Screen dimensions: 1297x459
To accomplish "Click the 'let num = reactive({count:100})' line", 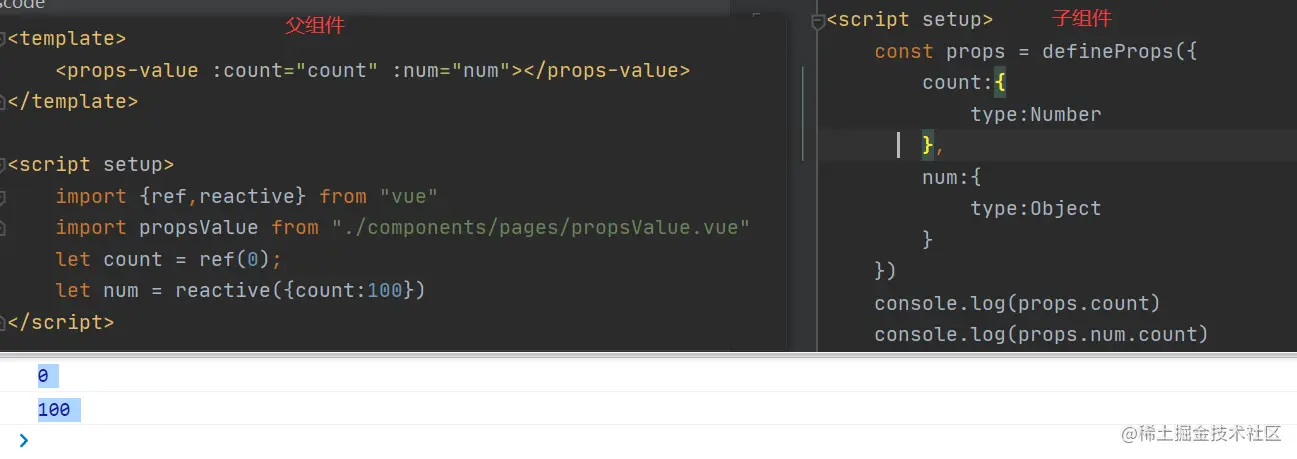I will [x=241, y=291].
